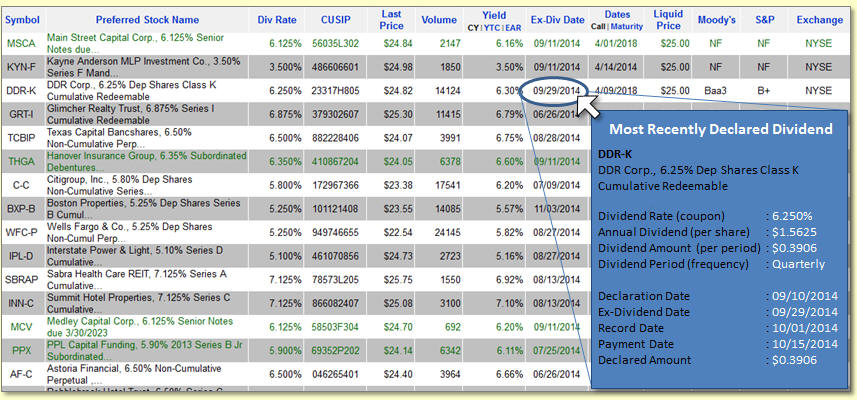Viewport: 857px width, 400px height.
Task: Click CUSIP value 56035L302
Action: pos(336,44)
